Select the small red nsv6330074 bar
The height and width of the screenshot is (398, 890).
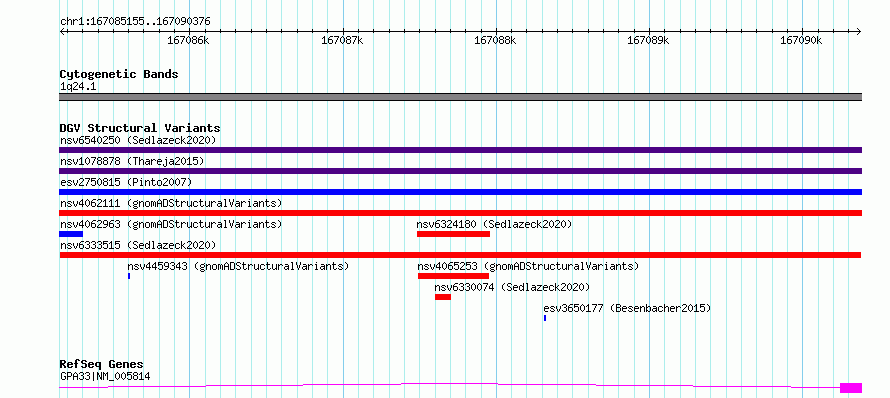tap(443, 297)
